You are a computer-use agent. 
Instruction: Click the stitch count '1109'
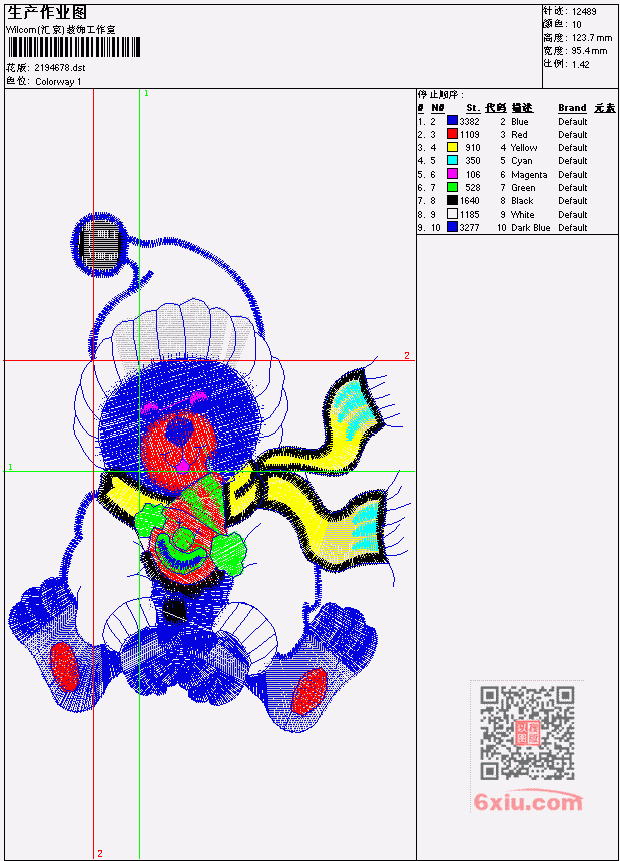click(x=470, y=135)
